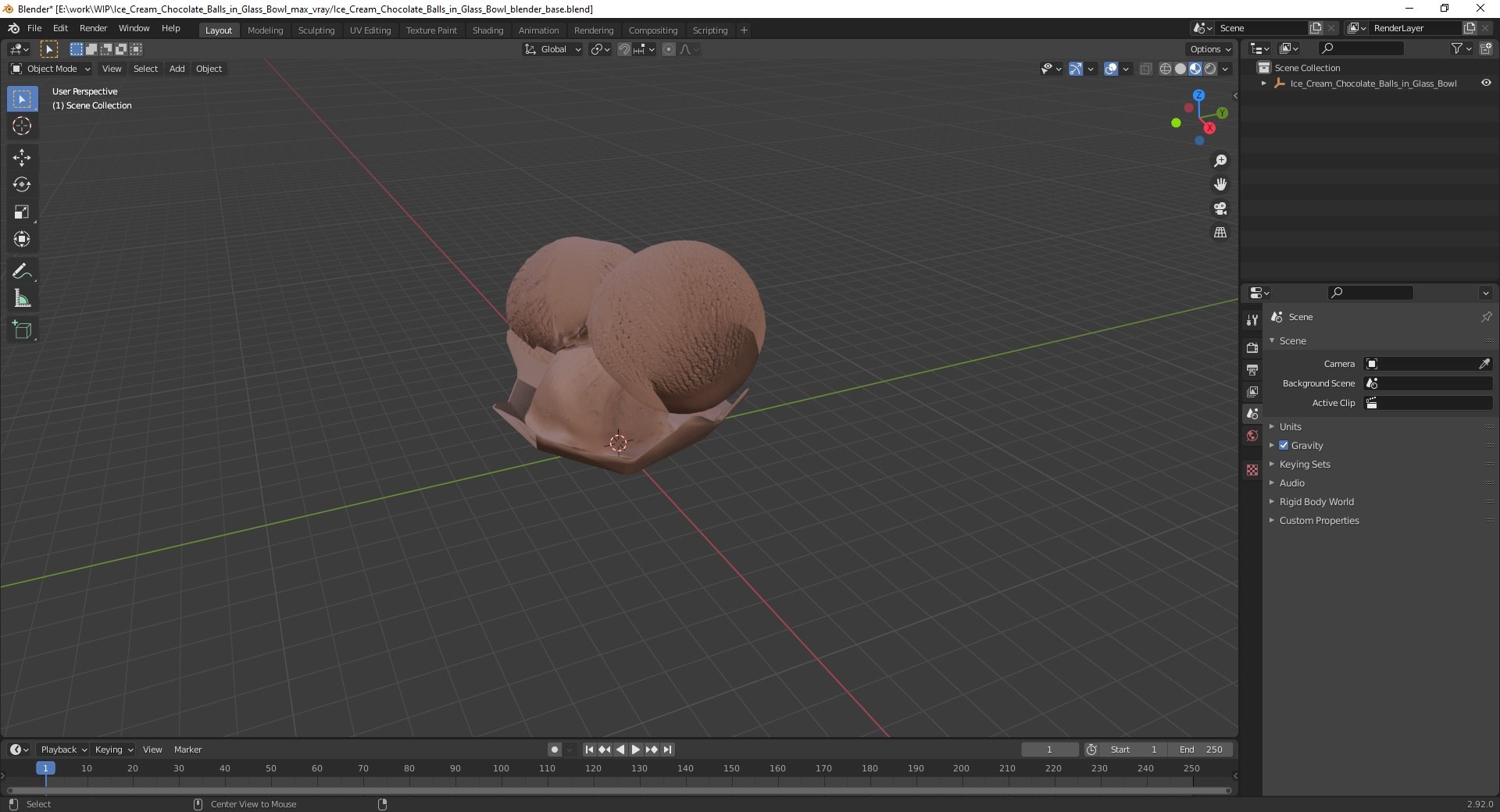Click new collection icon in outliner

pyautogui.click(x=1486, y=48)
